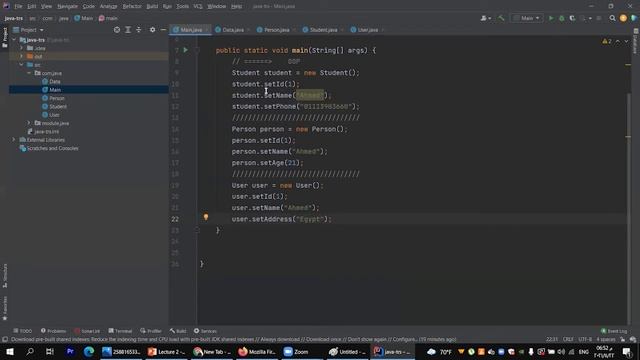This screenshot has height=360, width=640.
Task: Open the Navigate menu
Action: click(67, 7)
